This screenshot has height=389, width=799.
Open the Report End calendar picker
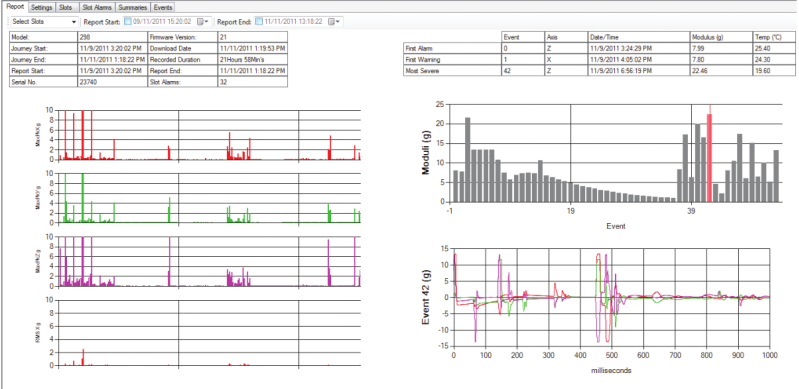[x=334, y=22]
